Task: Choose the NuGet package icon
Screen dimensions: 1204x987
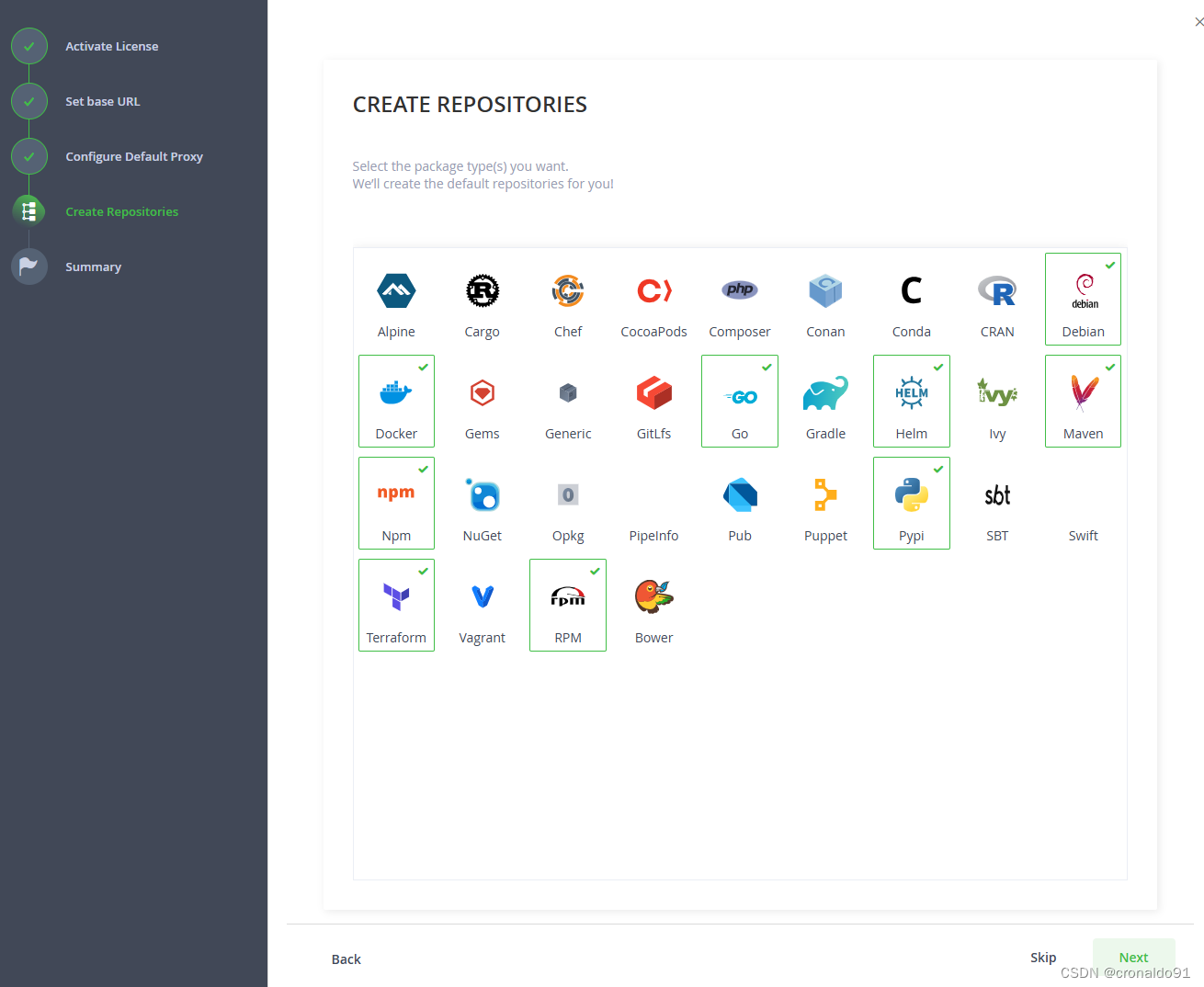Action: (x=483, y=495)
